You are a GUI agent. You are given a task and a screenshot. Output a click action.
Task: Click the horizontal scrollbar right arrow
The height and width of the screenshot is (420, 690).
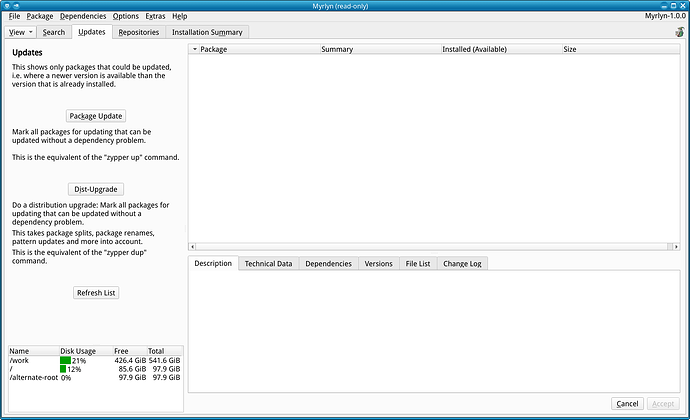(x=676, y=247)
